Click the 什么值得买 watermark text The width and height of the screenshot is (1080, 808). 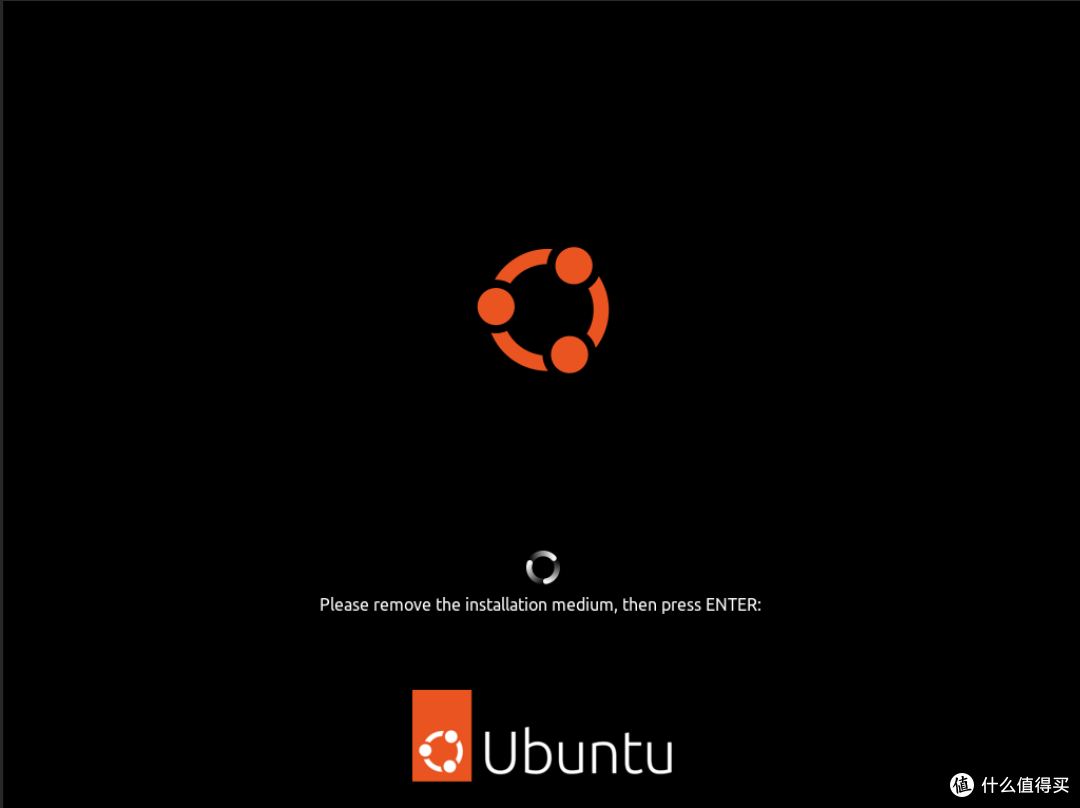(x=1025, y=785)
